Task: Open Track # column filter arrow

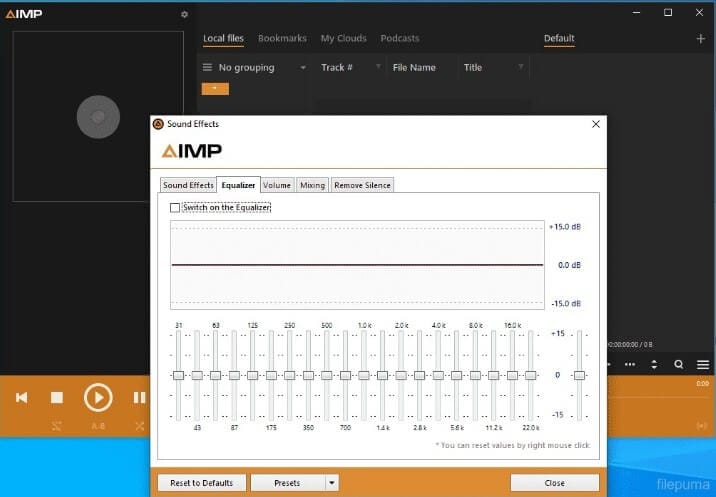Action: (379, 67)
